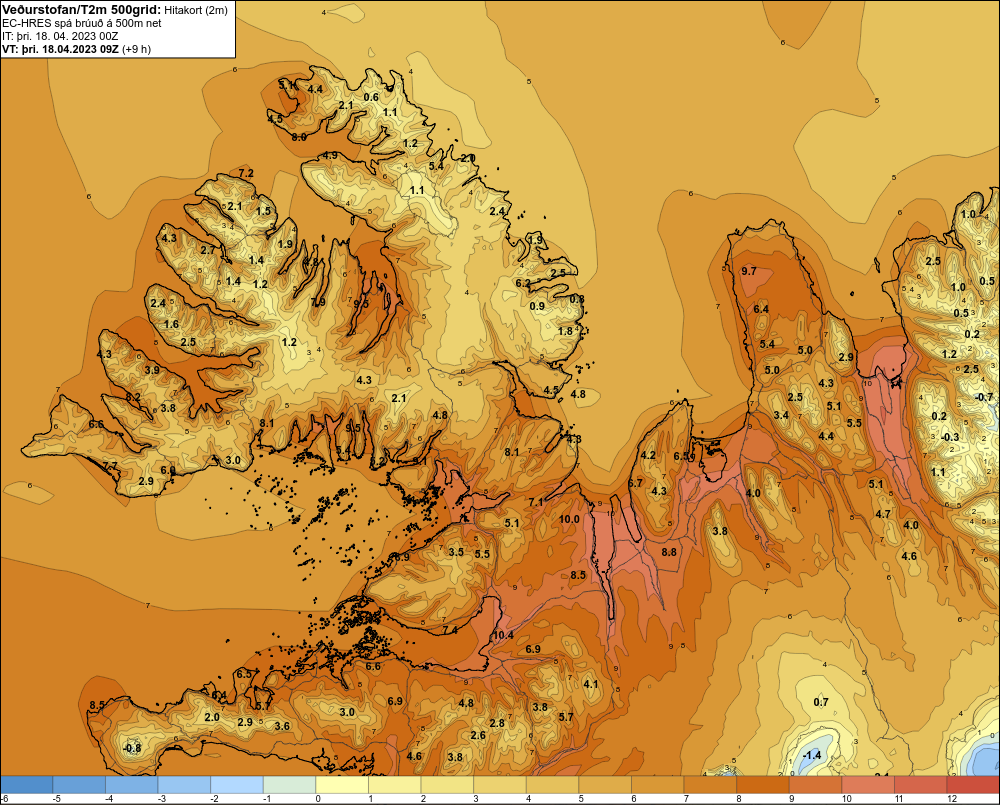Click the 'IT: þri. 18. 04. 2023 00Z' line
The height and width of the screenshot is (805, 1000).
(60, 36)
